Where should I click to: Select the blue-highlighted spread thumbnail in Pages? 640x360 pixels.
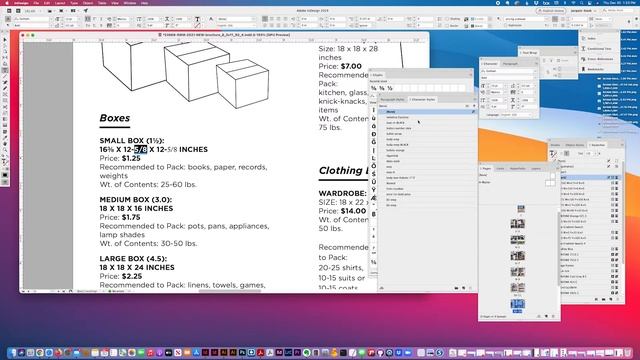click(517, 304)
